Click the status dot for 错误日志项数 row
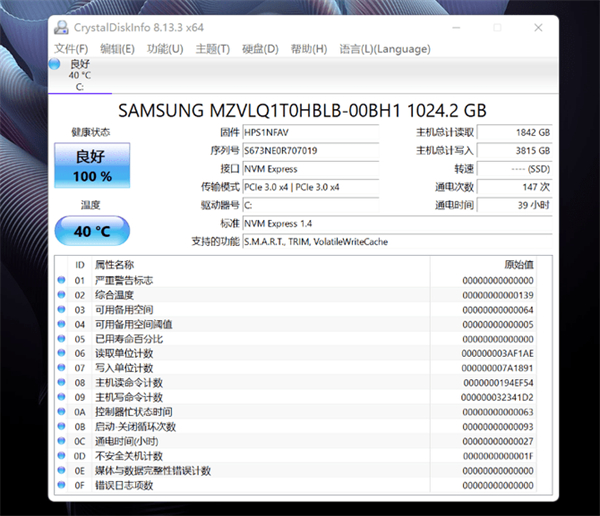 click(x=62, y=485)
